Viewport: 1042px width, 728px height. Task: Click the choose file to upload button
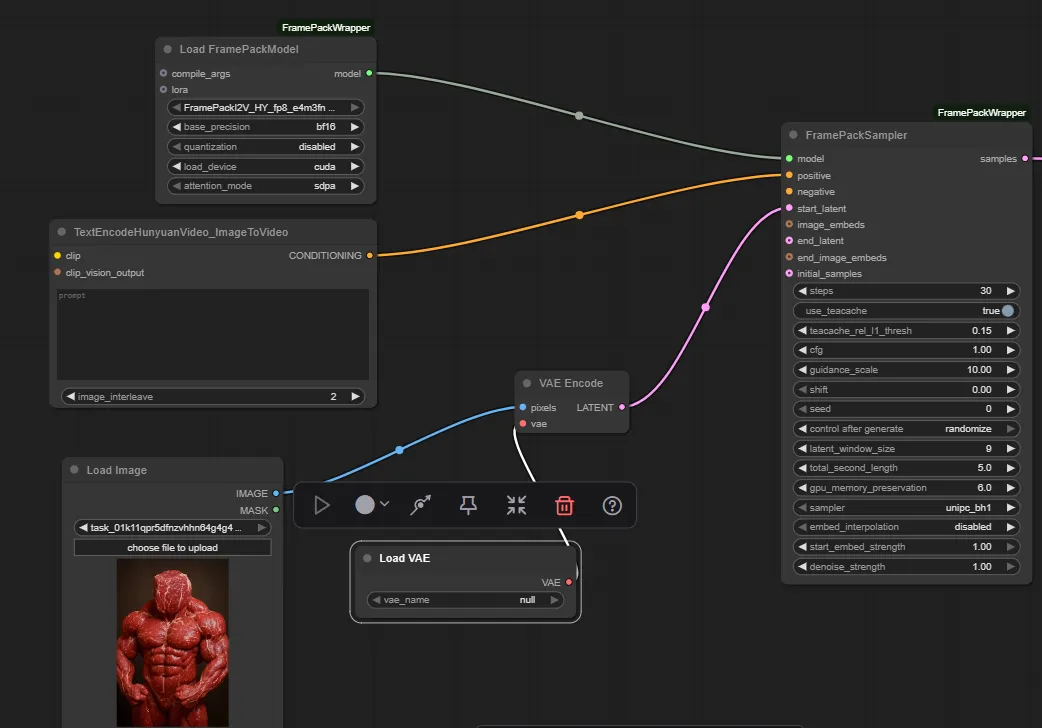coord(171,547)
